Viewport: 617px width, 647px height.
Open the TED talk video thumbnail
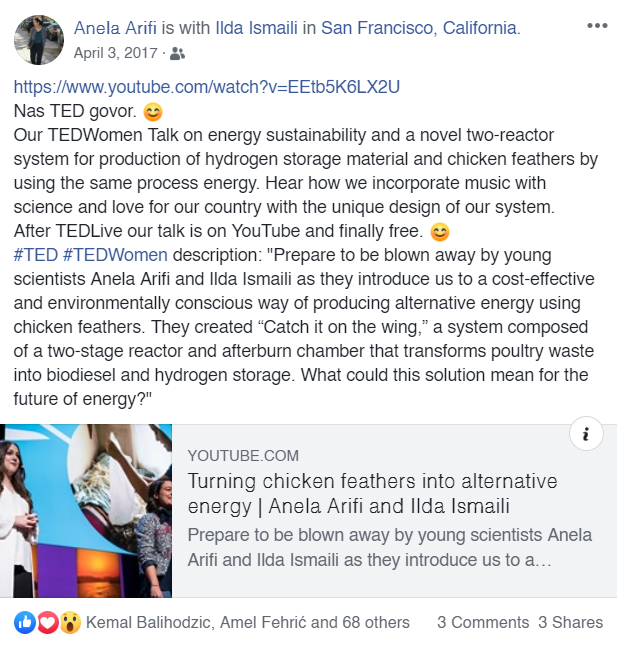click(86, 511)
